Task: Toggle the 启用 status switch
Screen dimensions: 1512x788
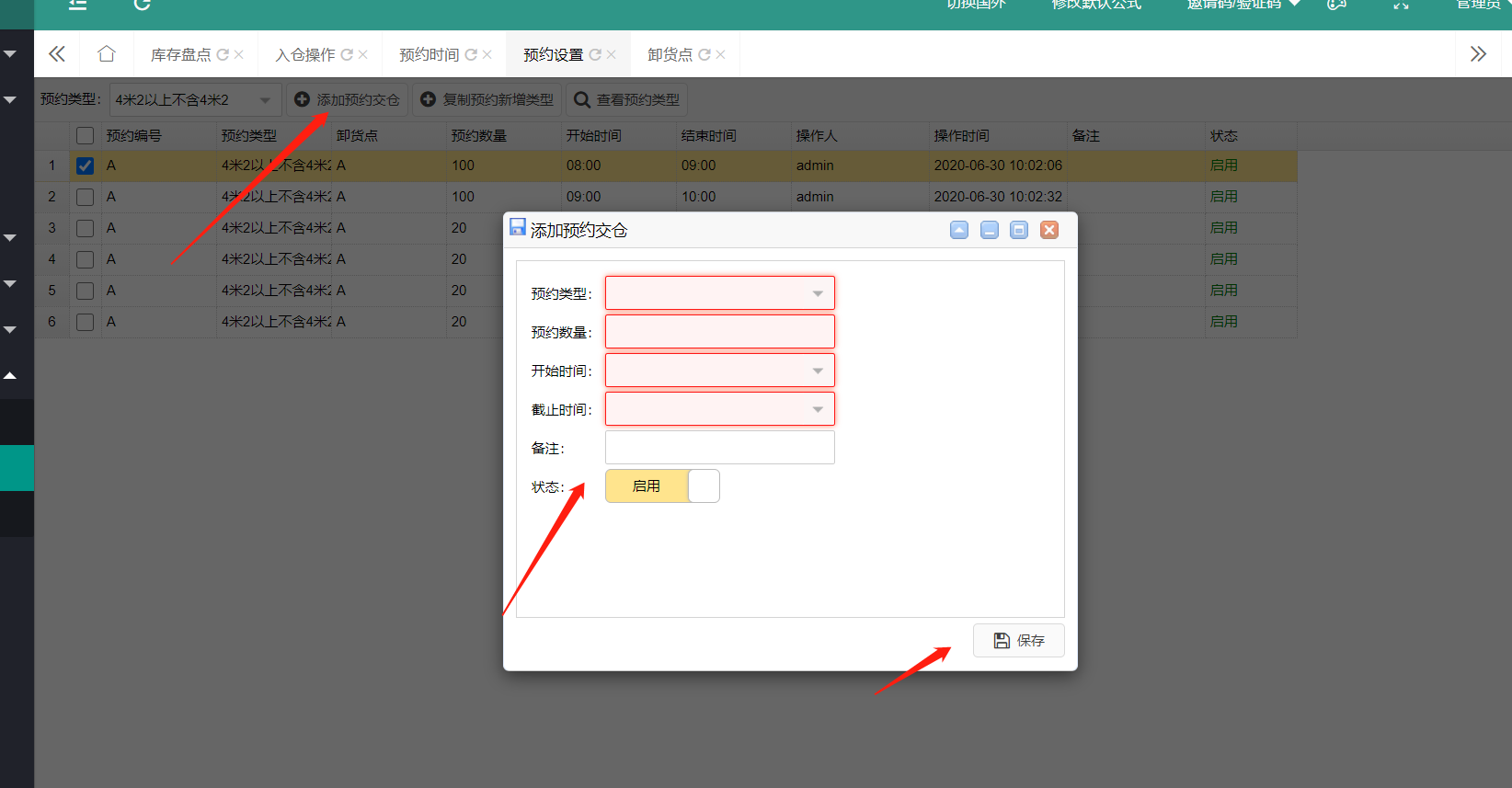Action: [662, 486]
